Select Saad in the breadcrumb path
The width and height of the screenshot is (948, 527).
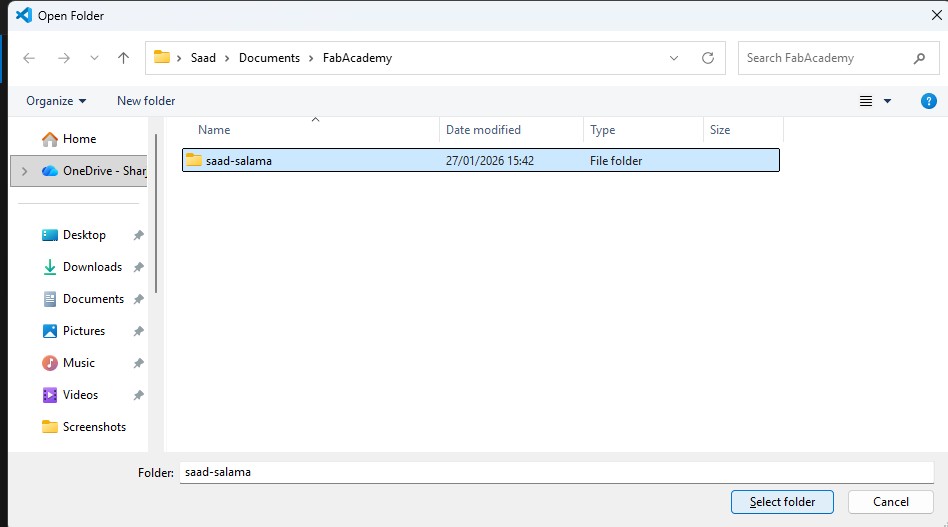(x=203, y=58)
